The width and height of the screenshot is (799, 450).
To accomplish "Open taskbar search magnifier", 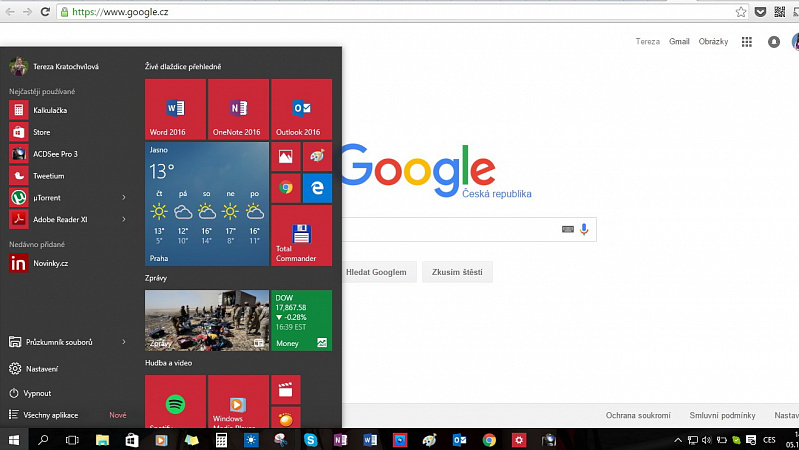I will (43, 440).
